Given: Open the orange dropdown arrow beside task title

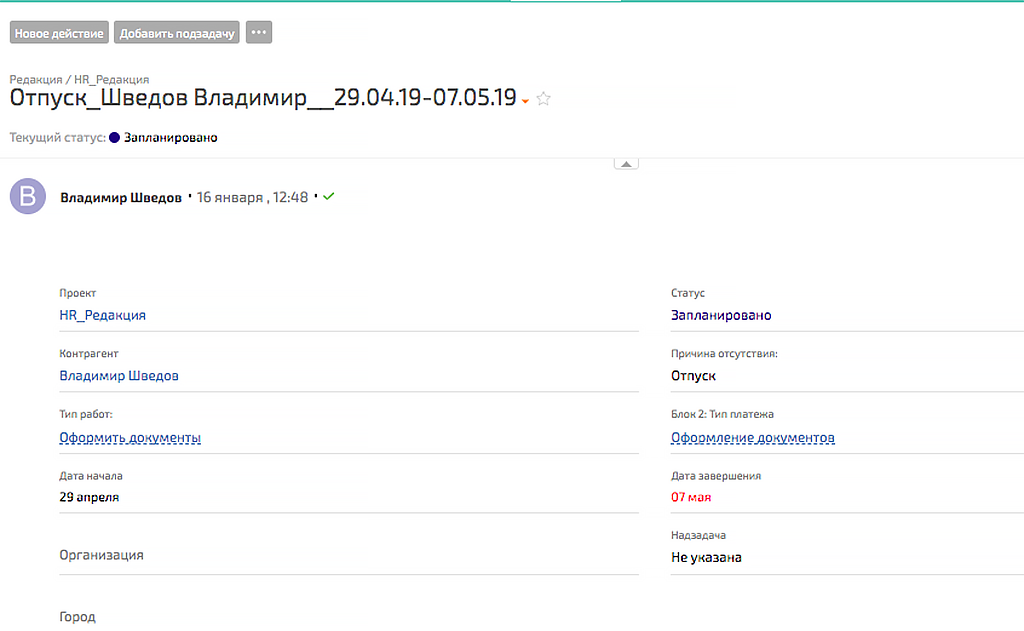Looking at the screenshot, I should 525,101.
